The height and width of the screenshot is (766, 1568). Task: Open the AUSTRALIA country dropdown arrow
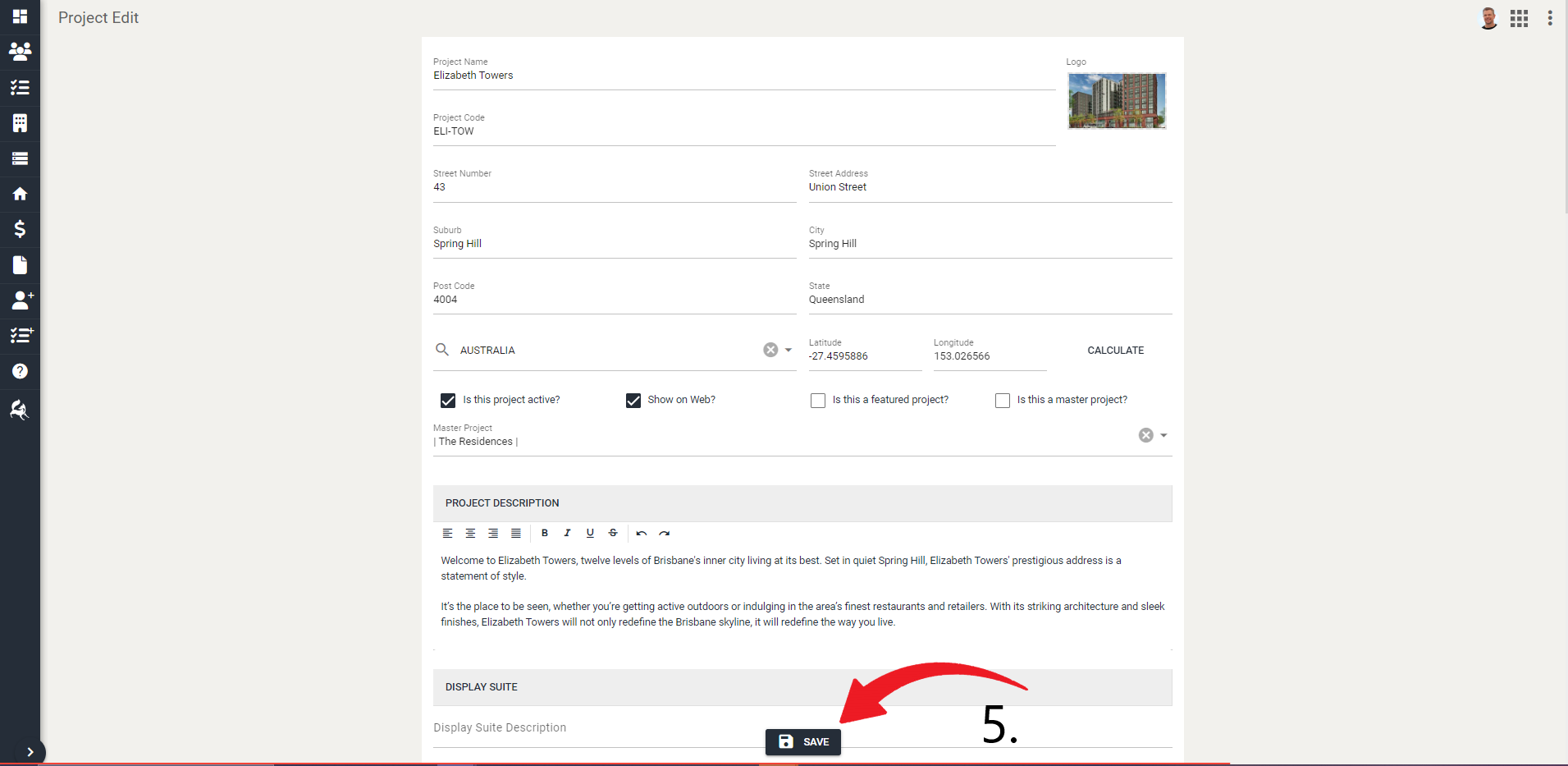pos(787,350)
